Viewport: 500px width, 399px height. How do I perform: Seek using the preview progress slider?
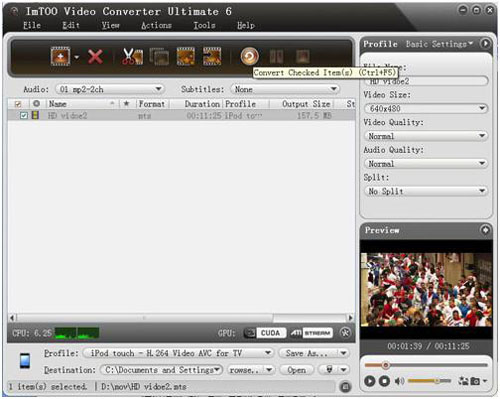[426, 365]
